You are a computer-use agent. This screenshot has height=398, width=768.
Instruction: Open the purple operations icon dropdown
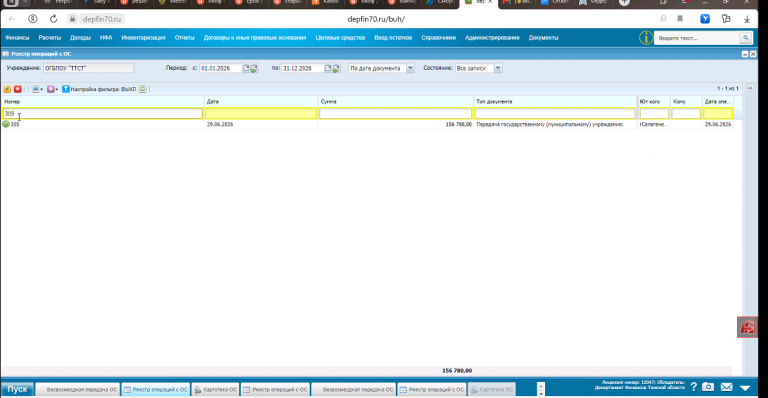[52, 89]
